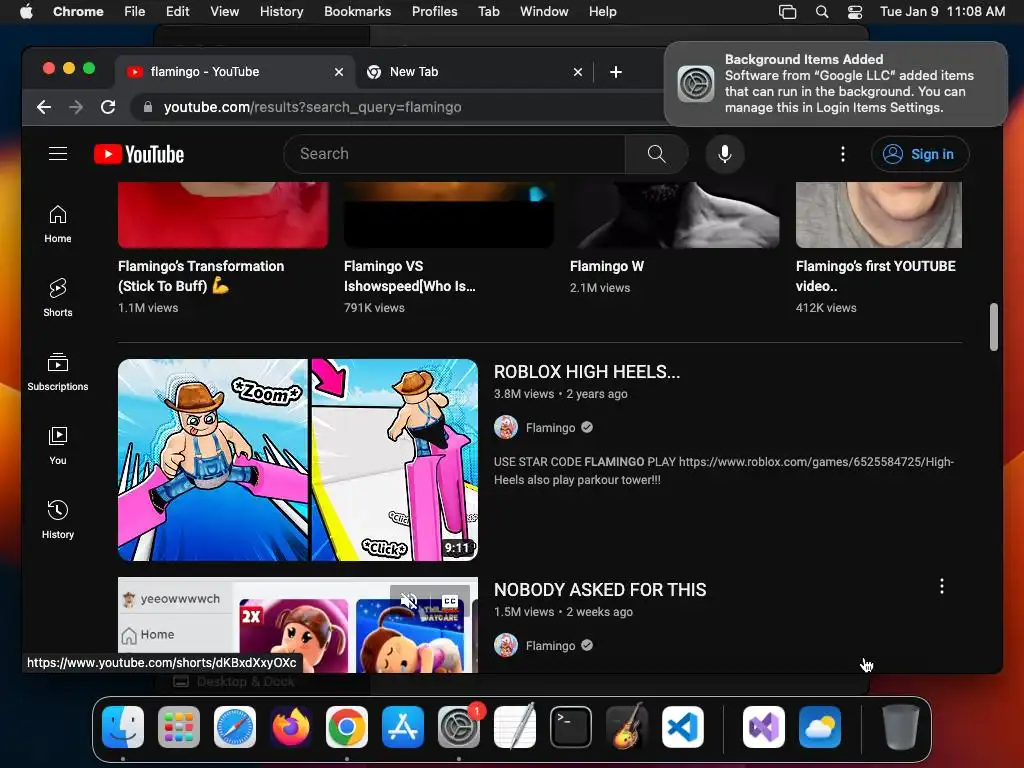
Task: Play NOBODY ASKED FOR THIS thumbnail
Action: pos(298,625)
